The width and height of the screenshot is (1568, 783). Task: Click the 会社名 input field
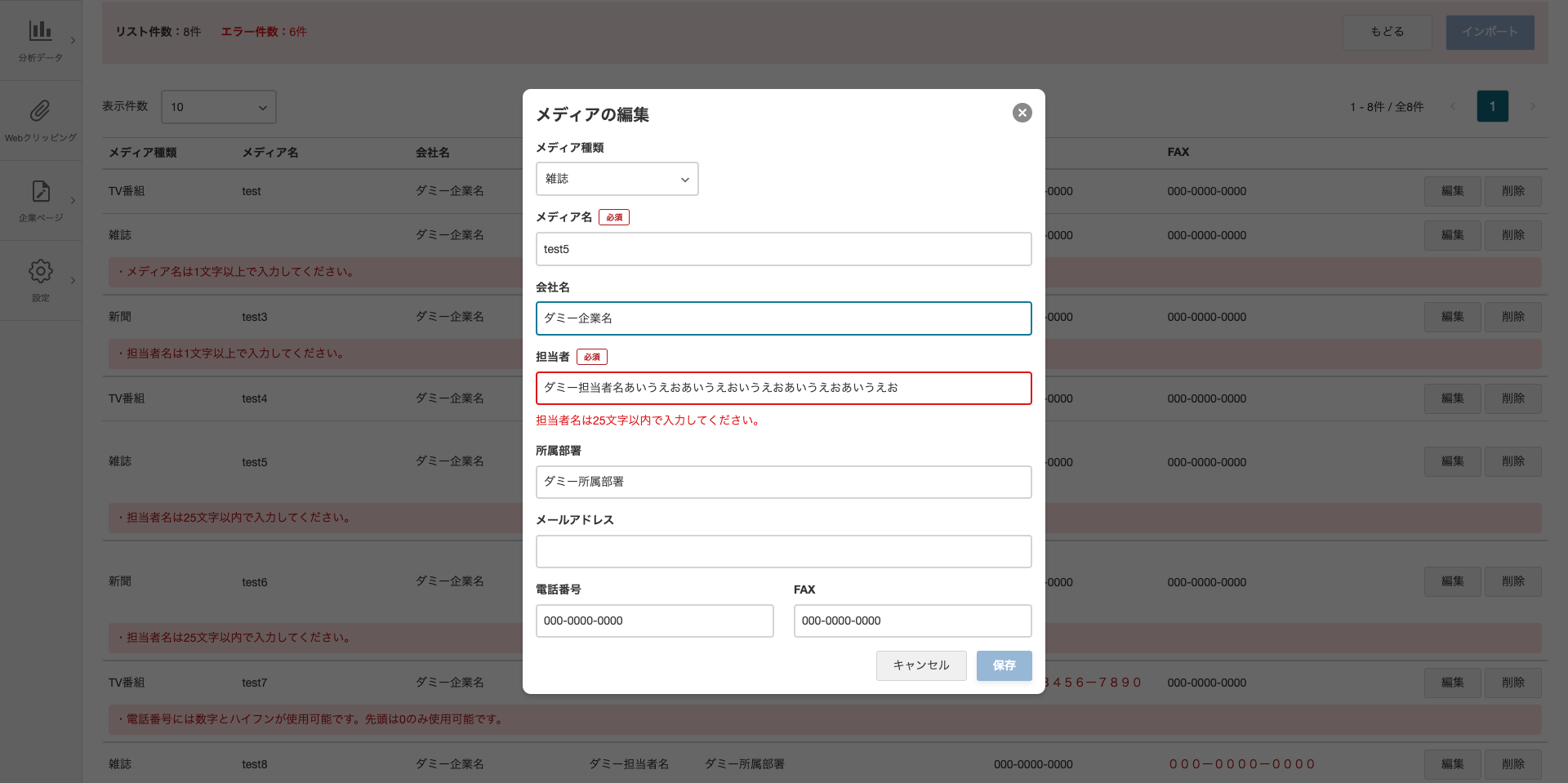(783, 318)
